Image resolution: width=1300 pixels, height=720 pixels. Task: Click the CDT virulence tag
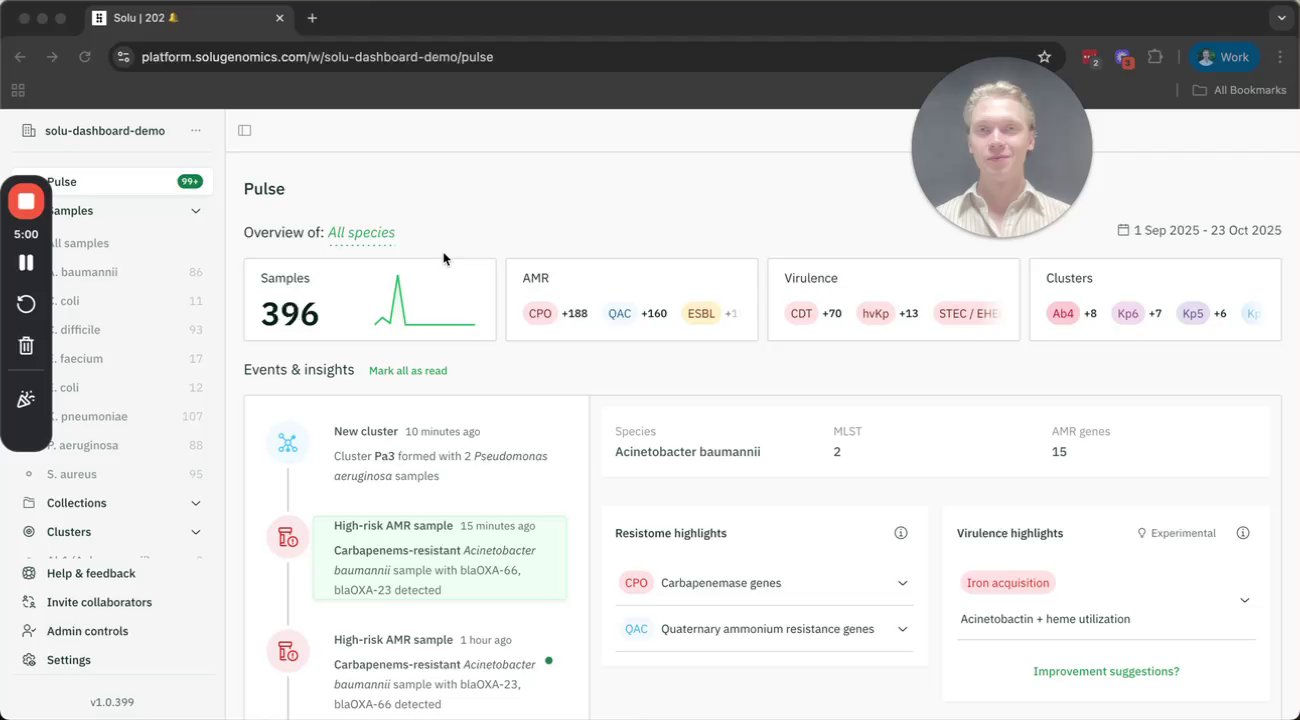point(801,313)
